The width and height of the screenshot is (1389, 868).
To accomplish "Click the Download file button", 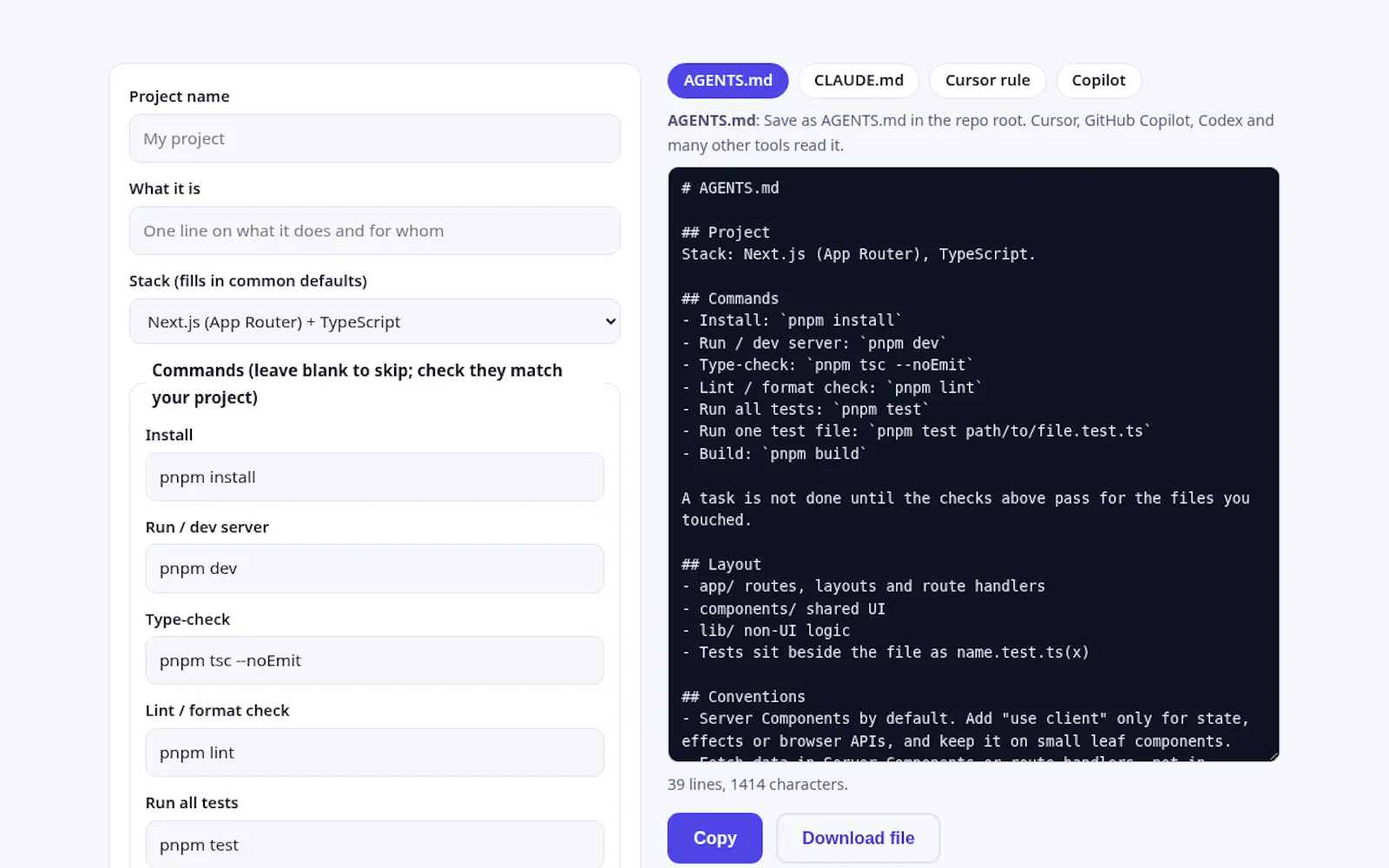I will tap(858, 838).
